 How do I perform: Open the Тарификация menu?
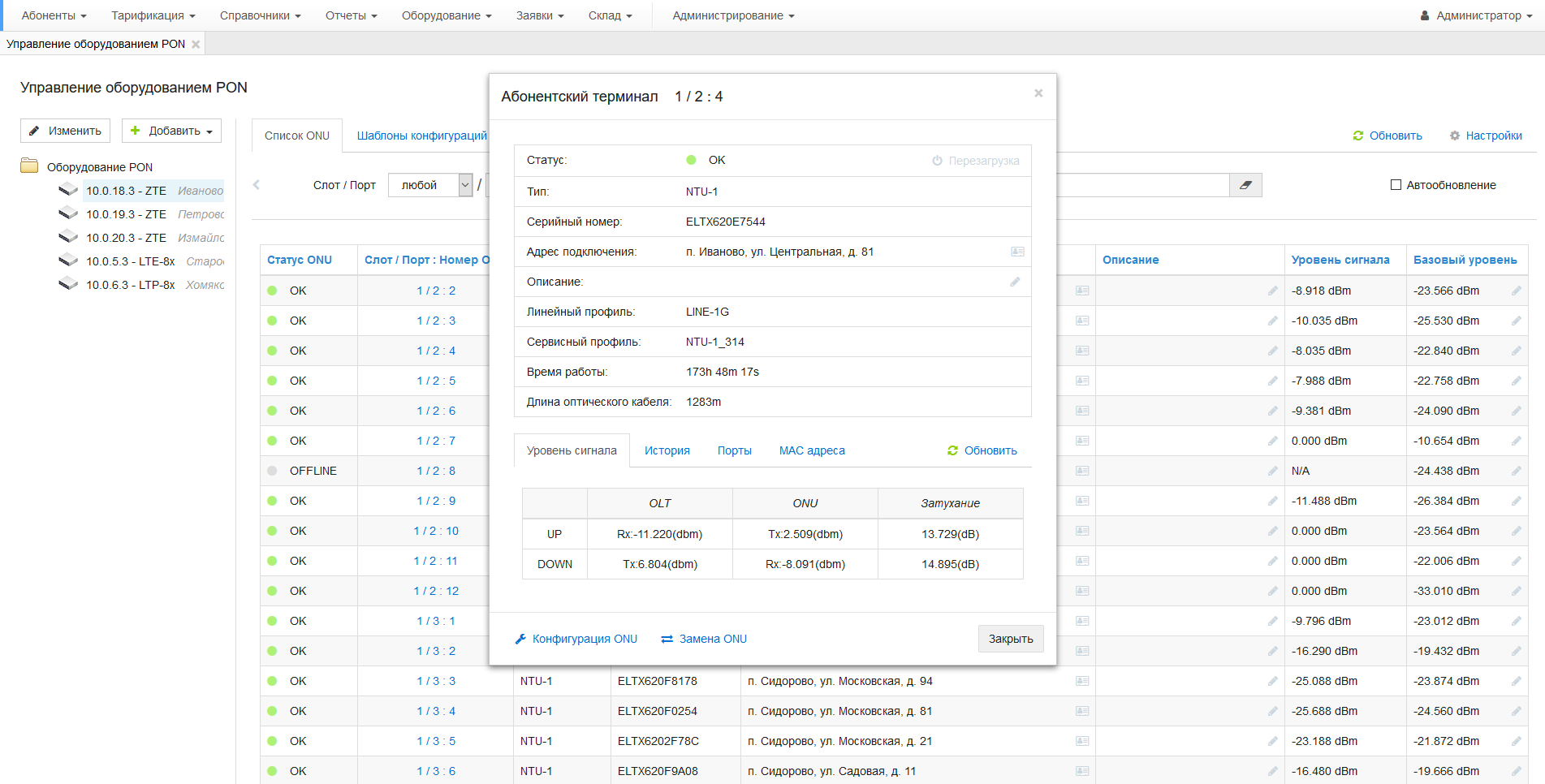point(153,15)
